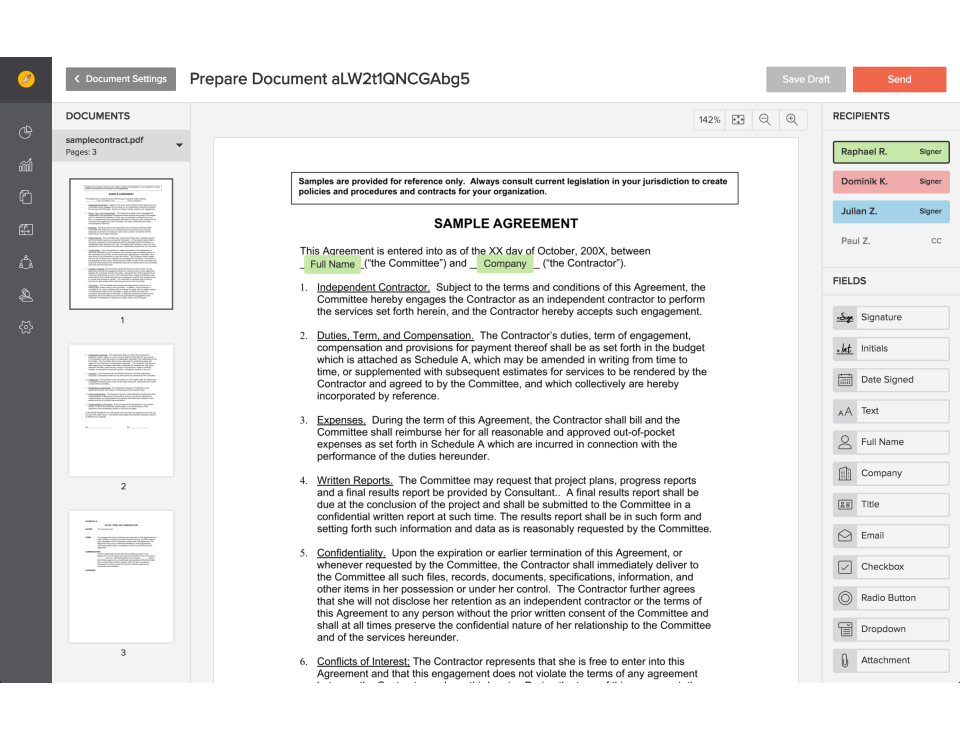
Task: Click the SAMPLE AGREEMENT heading
Action: pyautogui.click(x=506, y=224)
